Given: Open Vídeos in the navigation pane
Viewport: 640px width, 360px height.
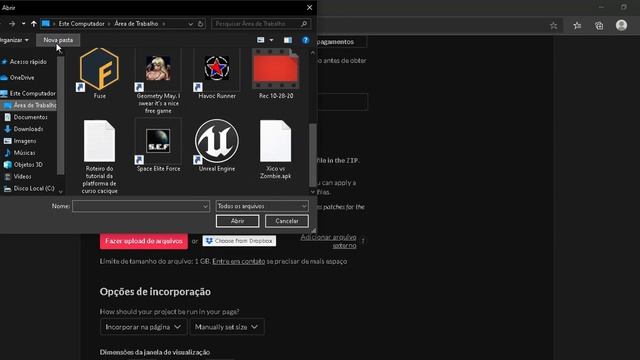Looking at the screenshot, I should pyautogui.click(x=22, y=176).
